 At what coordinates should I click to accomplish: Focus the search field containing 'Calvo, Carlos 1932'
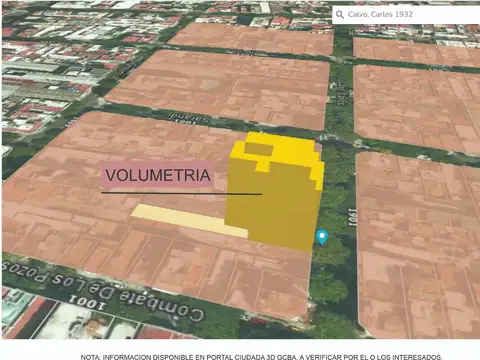406,15
